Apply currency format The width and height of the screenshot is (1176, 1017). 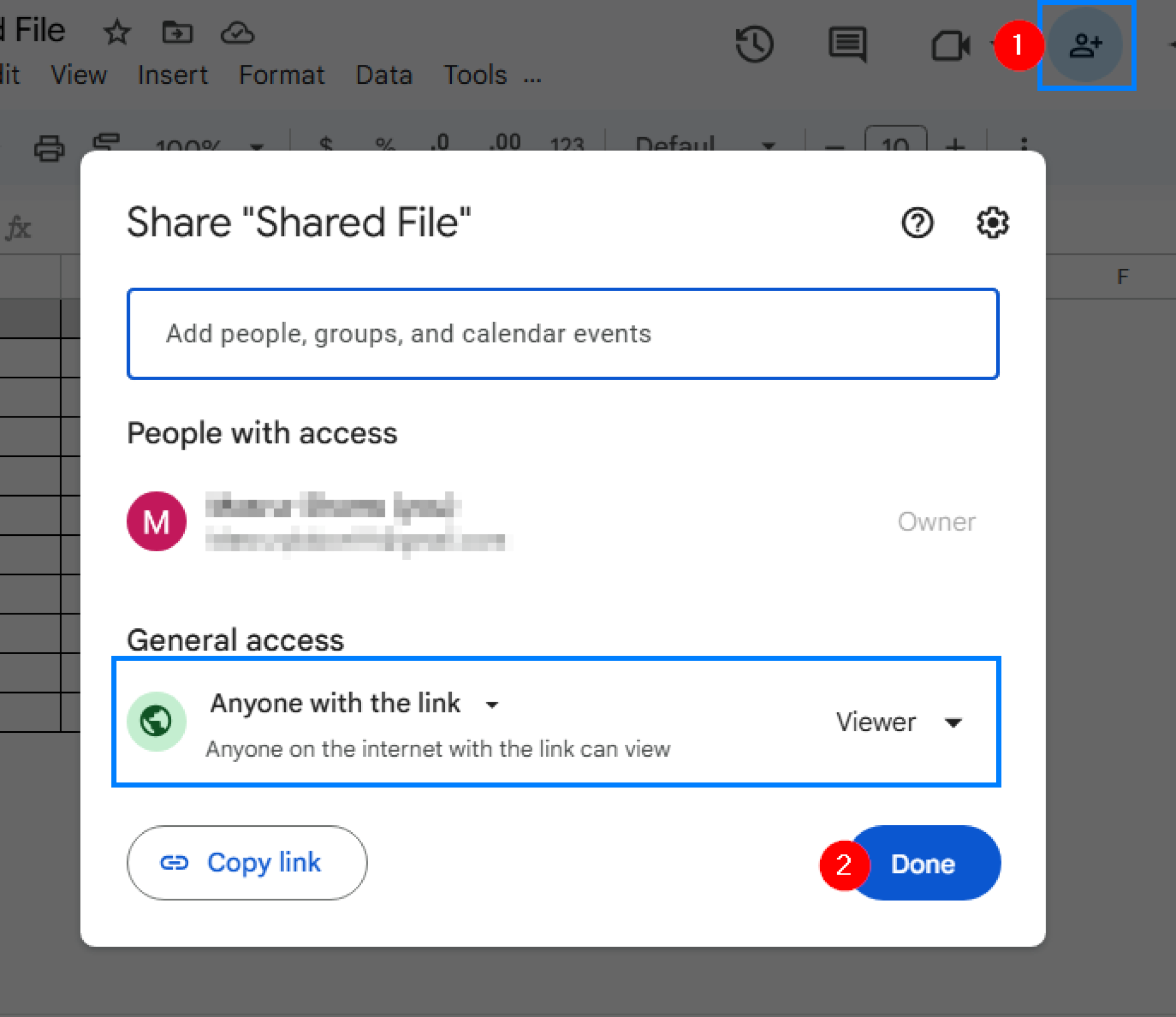[x=326, y=144]
